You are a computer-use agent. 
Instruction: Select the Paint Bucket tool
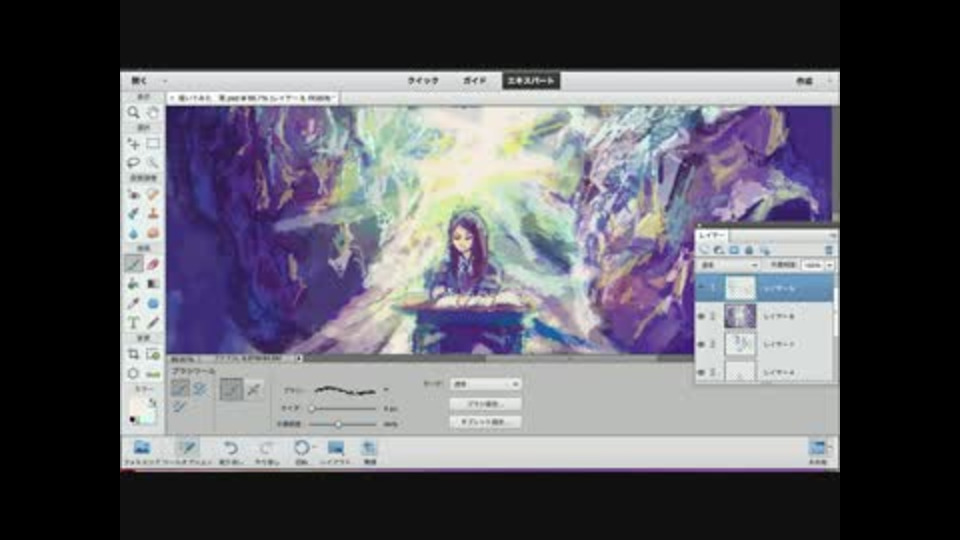coord(133,283)
